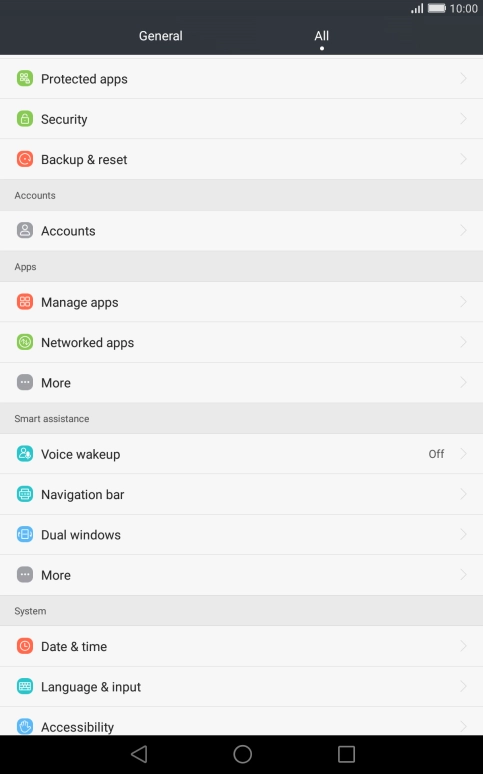483x774 pixels.
Task: Open More under Smart assistance
Action: point(242,575)
